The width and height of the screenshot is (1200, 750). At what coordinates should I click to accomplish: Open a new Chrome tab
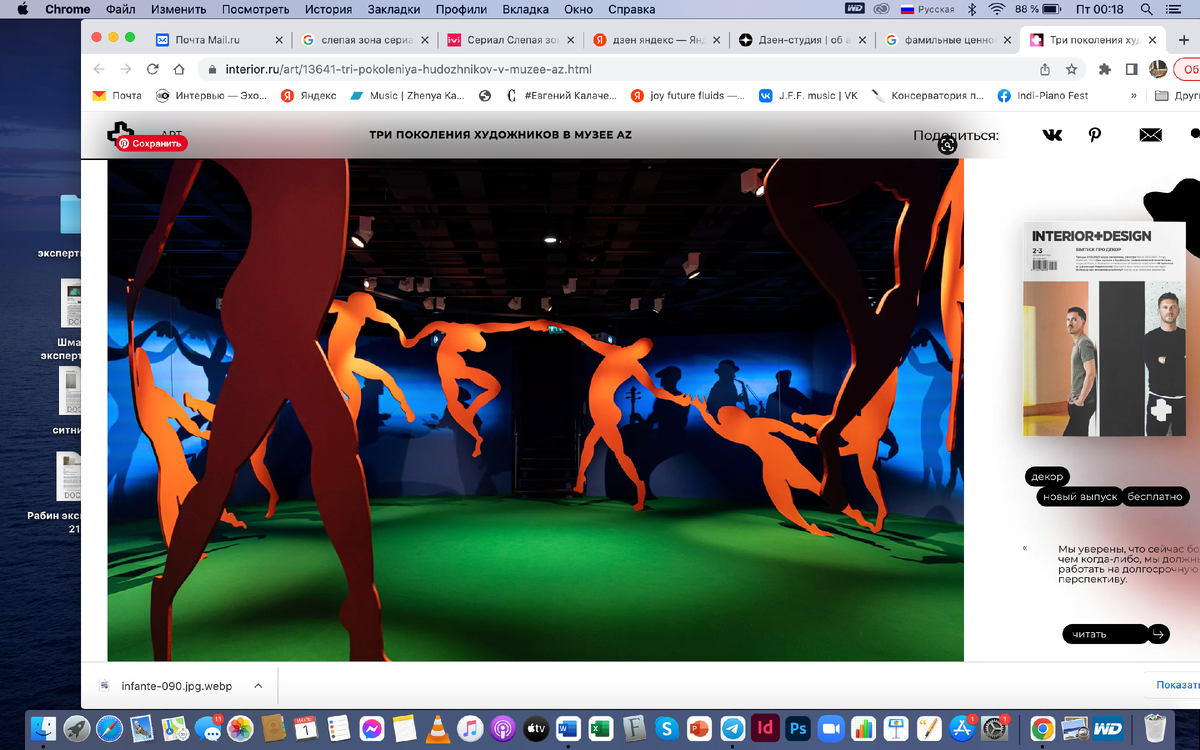1184,40
